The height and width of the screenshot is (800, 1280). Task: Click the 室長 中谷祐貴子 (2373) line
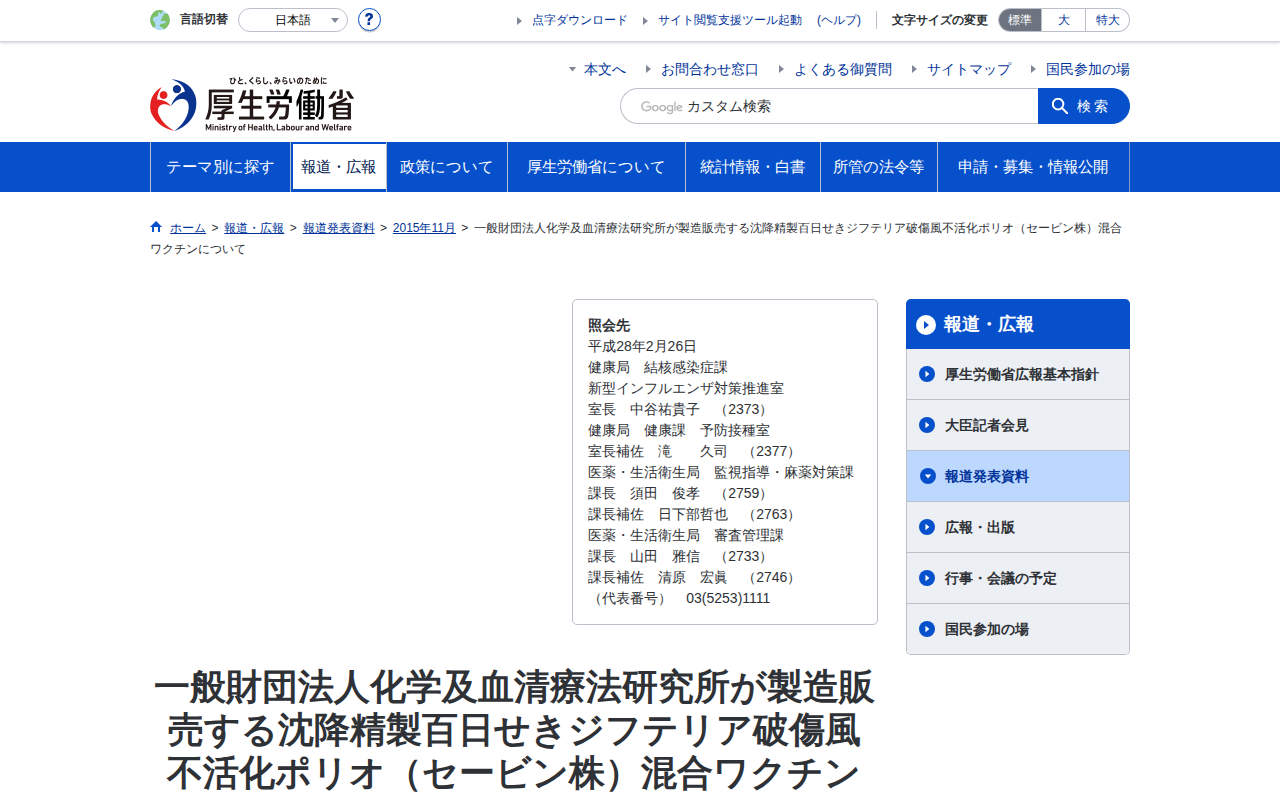coord(679,409)
